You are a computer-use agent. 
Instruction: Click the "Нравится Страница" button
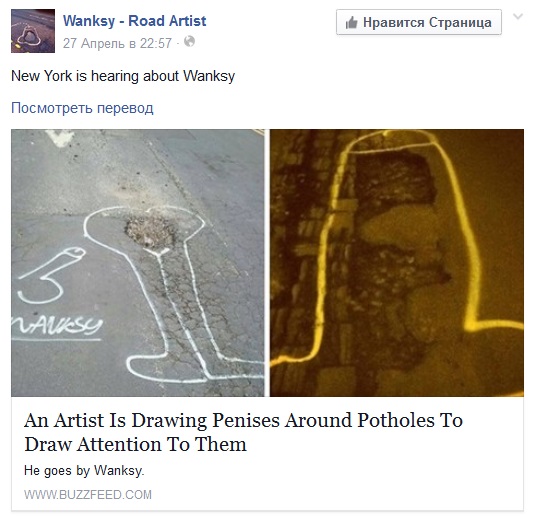[419, 23]
